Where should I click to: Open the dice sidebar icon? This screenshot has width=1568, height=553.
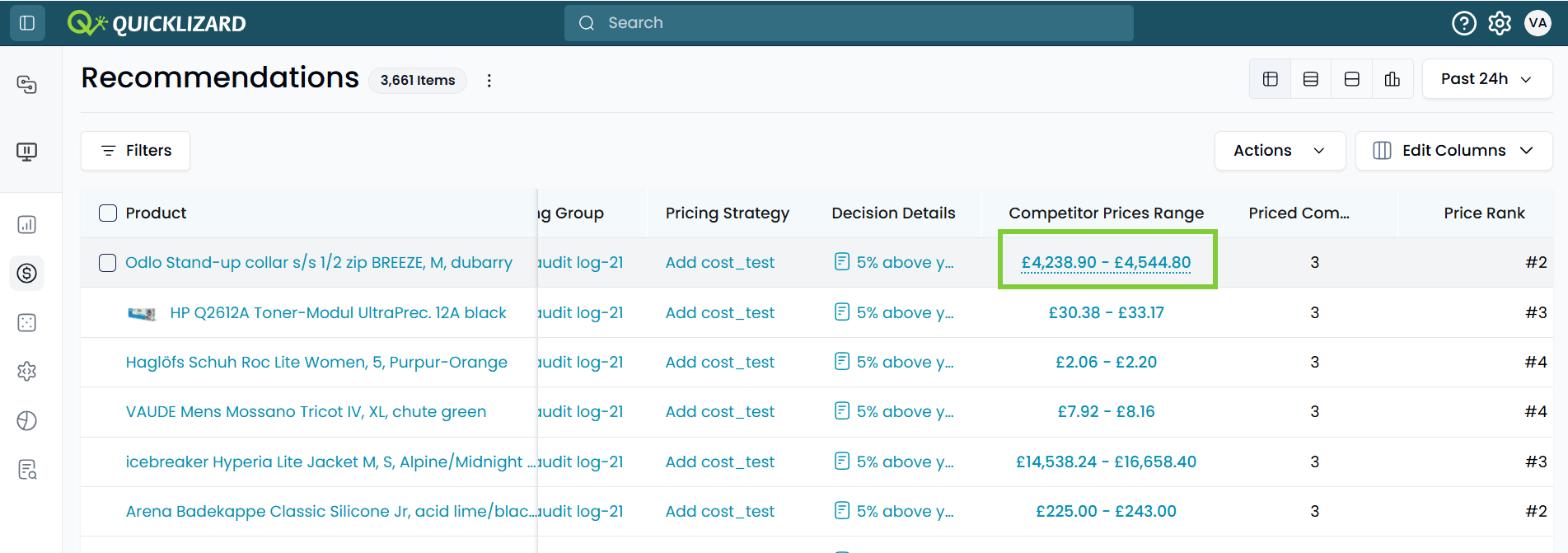click(26, 322)
